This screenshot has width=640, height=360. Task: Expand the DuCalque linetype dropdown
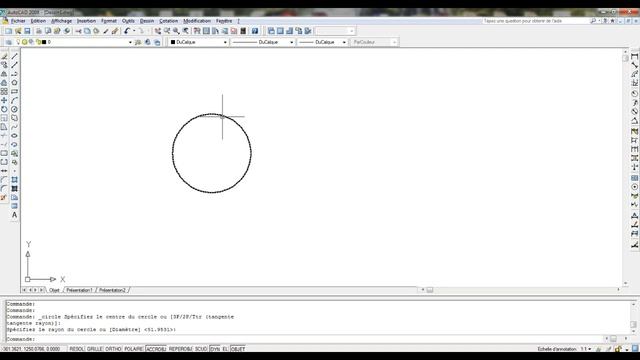coord(291,42)
